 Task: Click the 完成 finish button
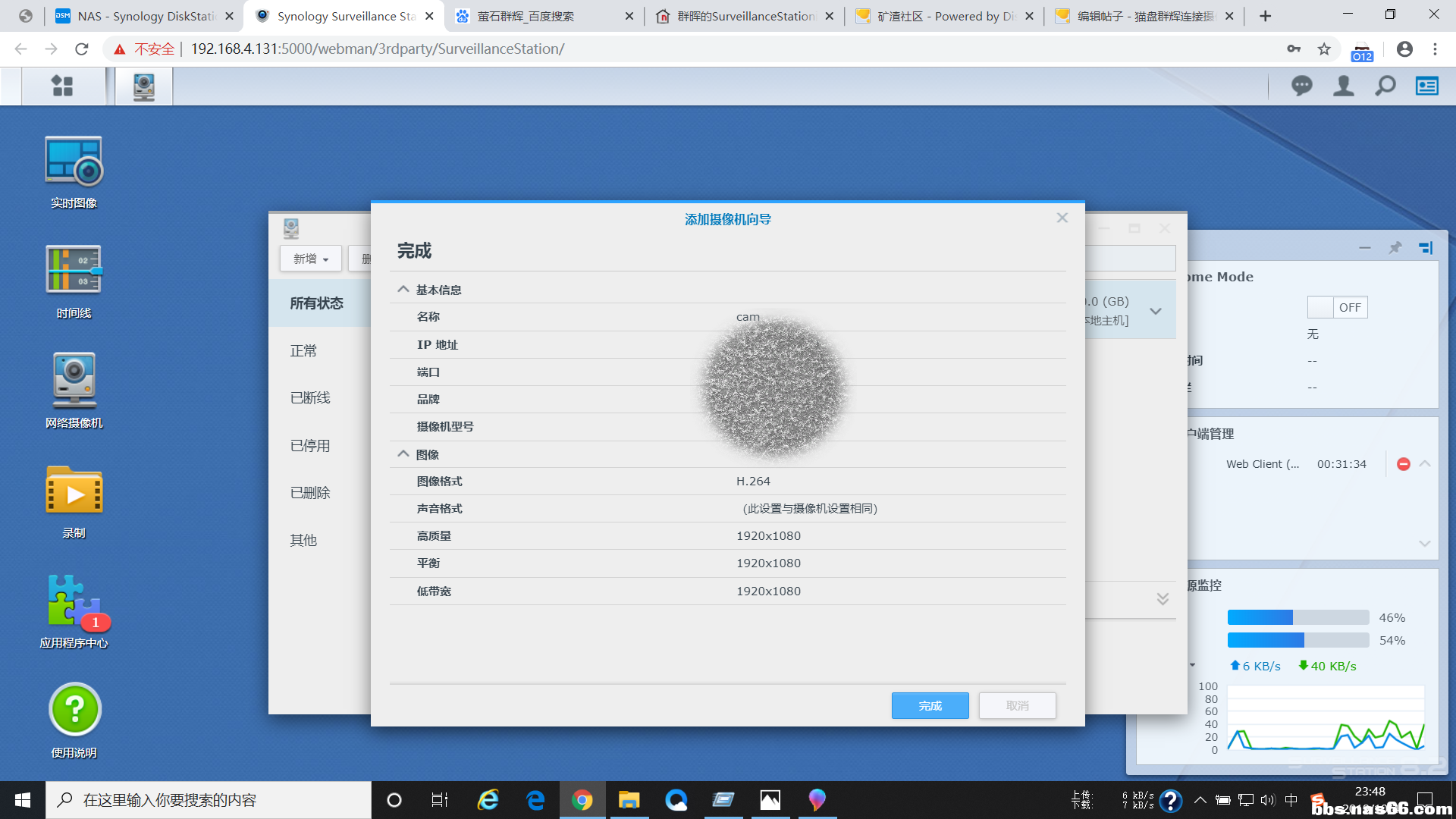tap(930, 705)
